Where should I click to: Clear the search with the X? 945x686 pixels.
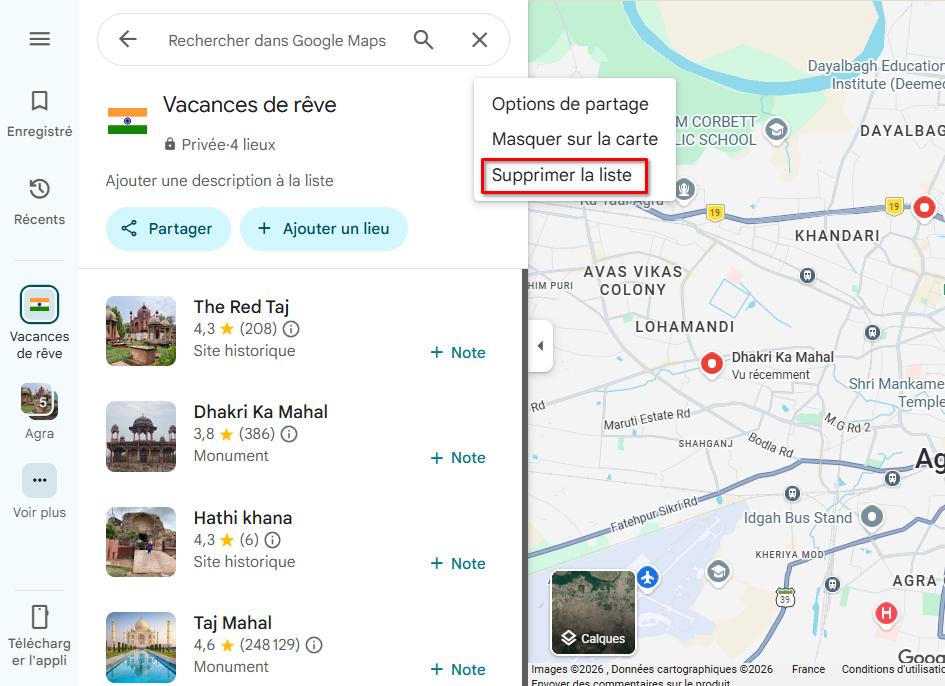click(x=479, y=40)
